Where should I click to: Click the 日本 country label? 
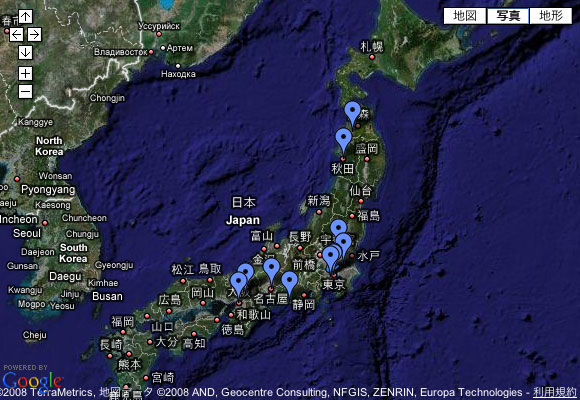tap(243, 202)
